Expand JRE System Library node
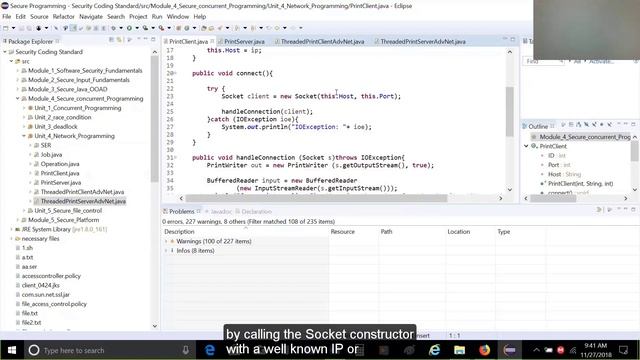The height and width of the screenshot is (360, 640). (11, 229)
